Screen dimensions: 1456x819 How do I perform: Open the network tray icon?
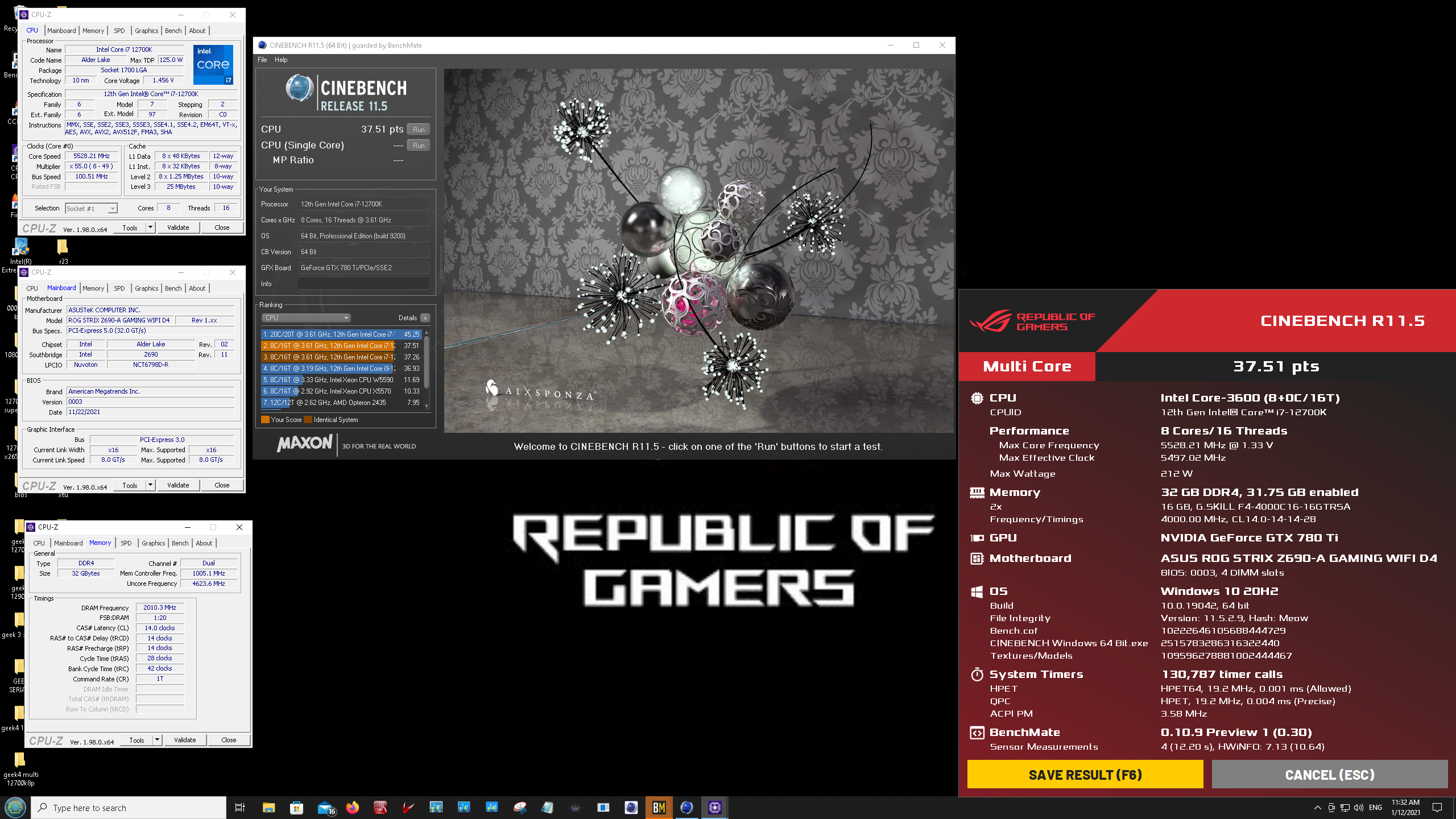[x=1345, y=808]
